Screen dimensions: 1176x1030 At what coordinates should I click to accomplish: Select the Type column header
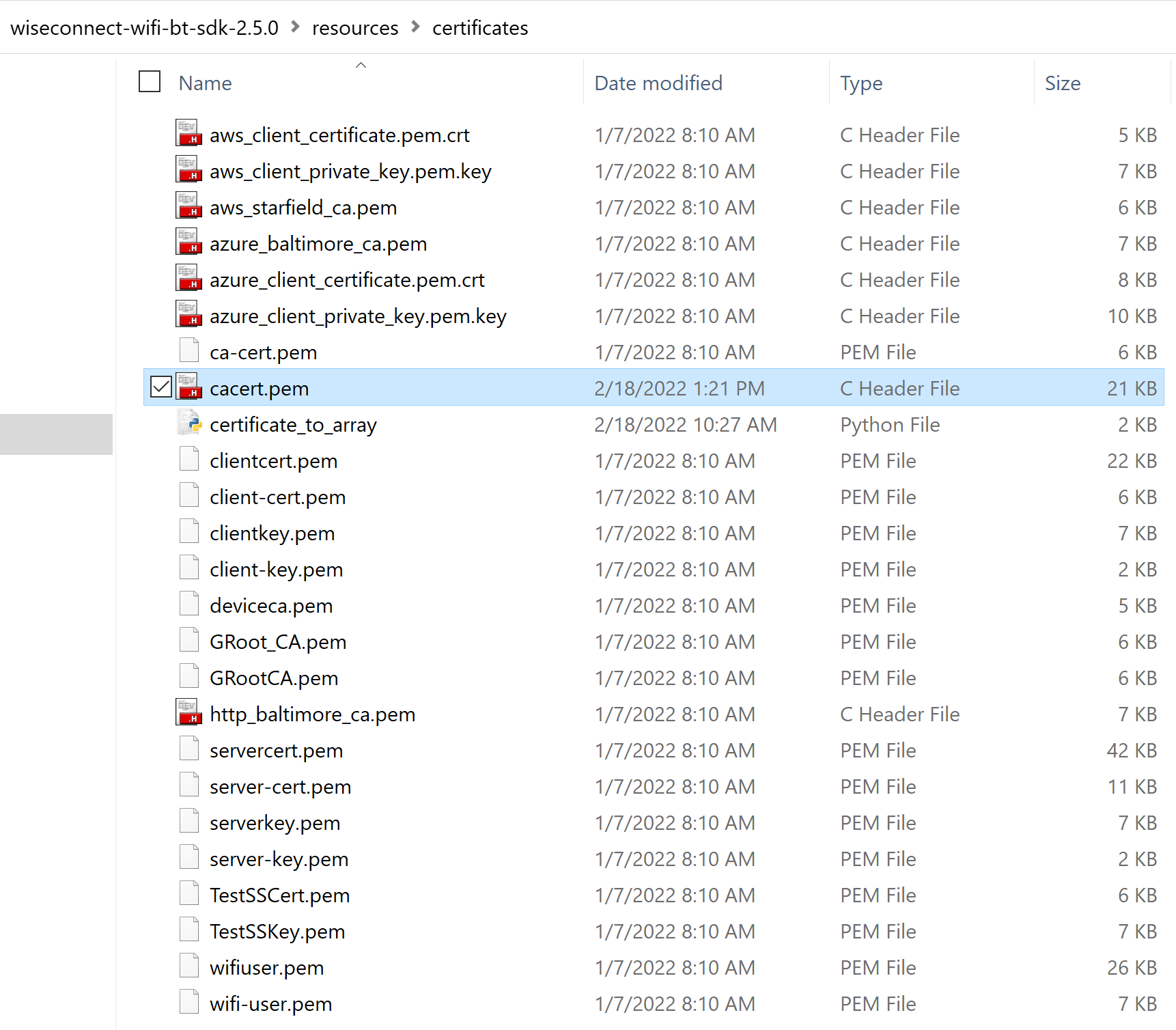(x=860, y=83)
